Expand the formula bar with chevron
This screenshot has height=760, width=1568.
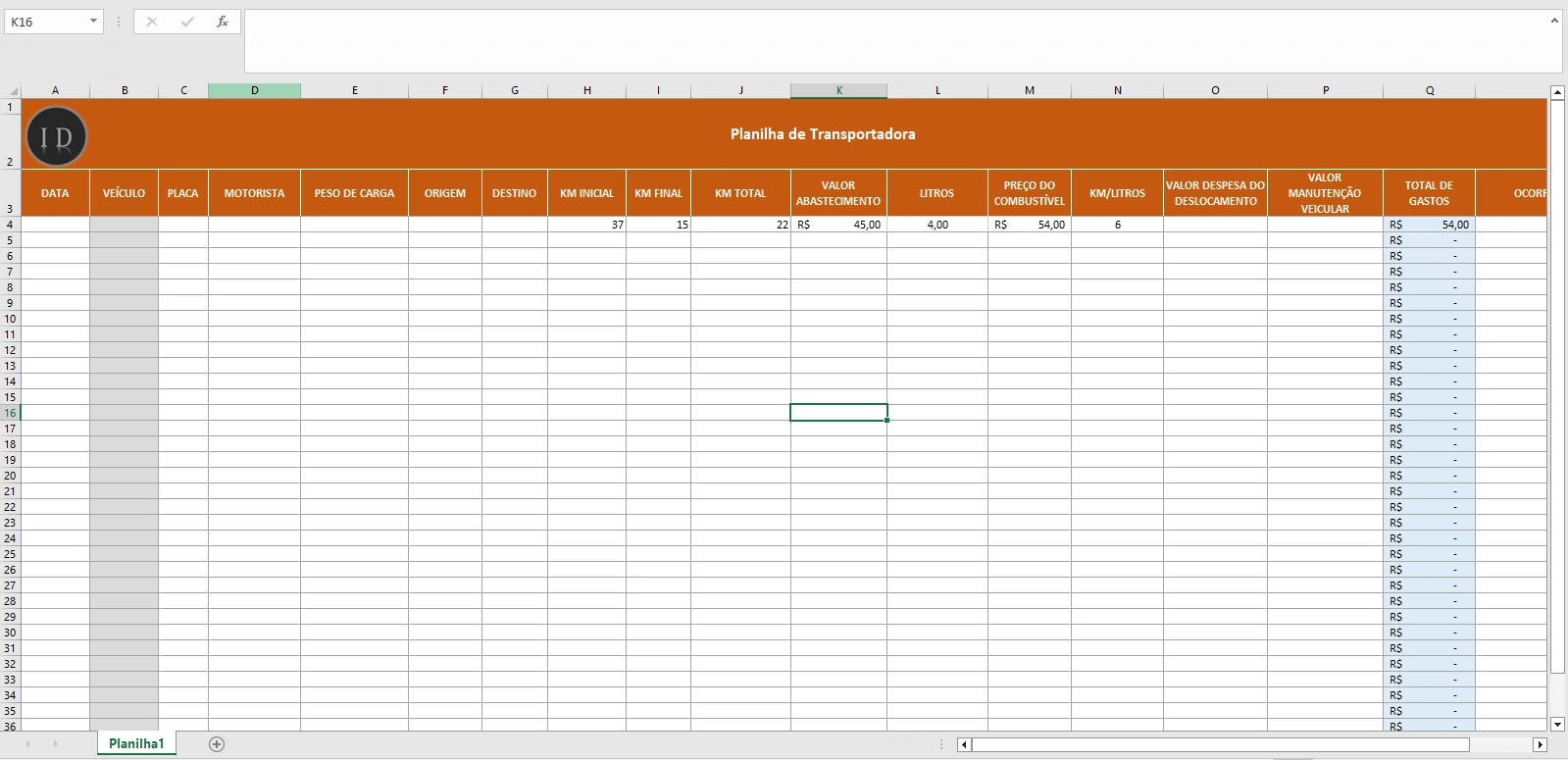[x=1554, y=21]
